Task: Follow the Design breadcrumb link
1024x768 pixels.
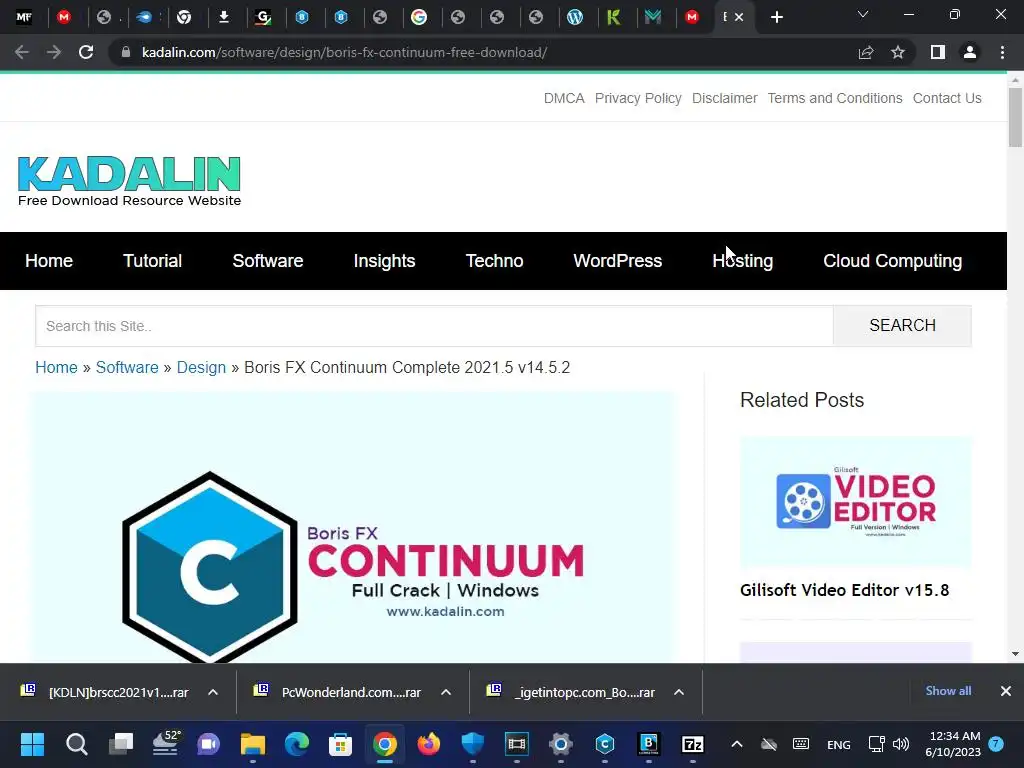Action: pos(201,367)
